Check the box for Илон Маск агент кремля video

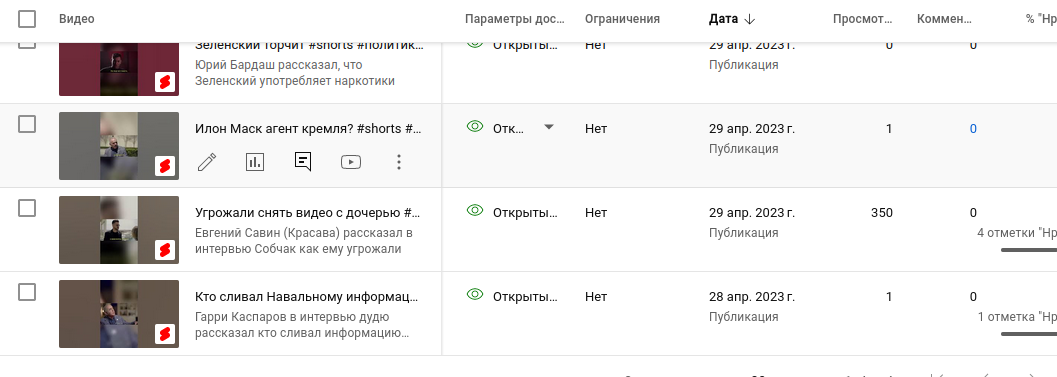pyautogui.click(x=27, y=124)
